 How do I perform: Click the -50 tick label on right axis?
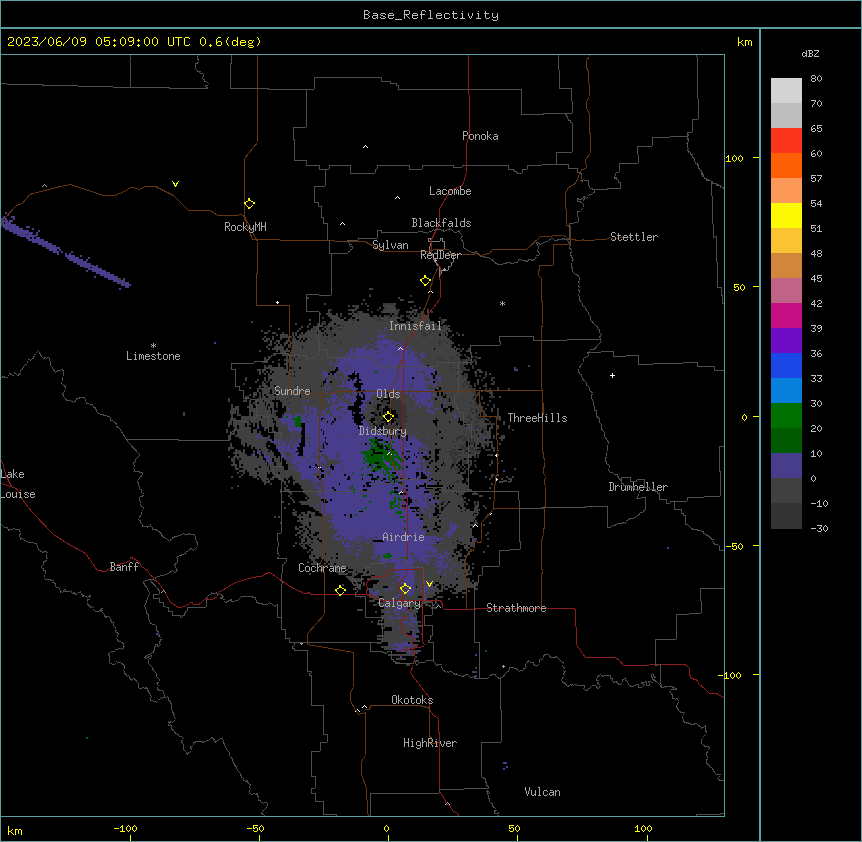coord(734,546)
